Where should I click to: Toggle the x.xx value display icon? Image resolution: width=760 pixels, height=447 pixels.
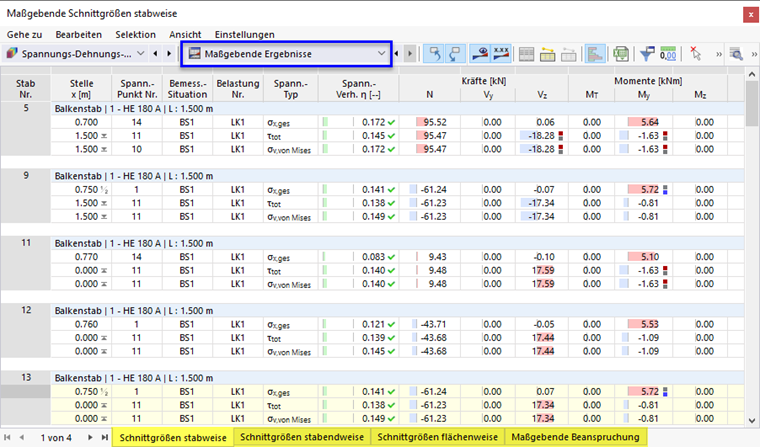click(501, 54)
